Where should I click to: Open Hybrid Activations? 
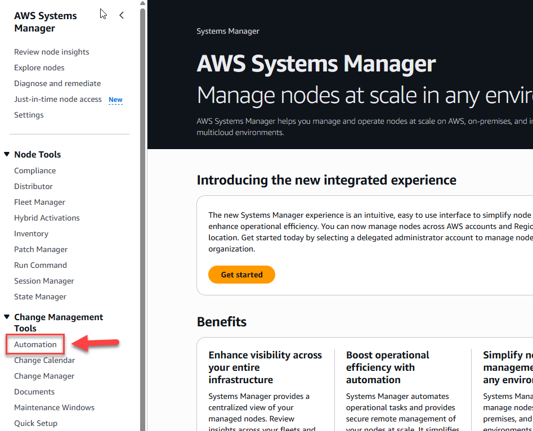coord(47,218)
